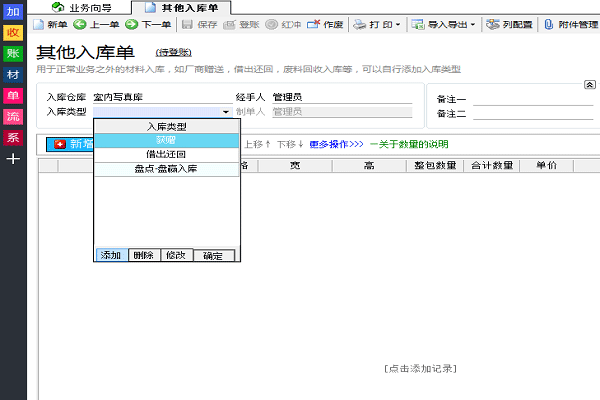This screenshot has height=400, width=600.
Task: Click the 经手人 handler field
Action: [x=342, y=97]
